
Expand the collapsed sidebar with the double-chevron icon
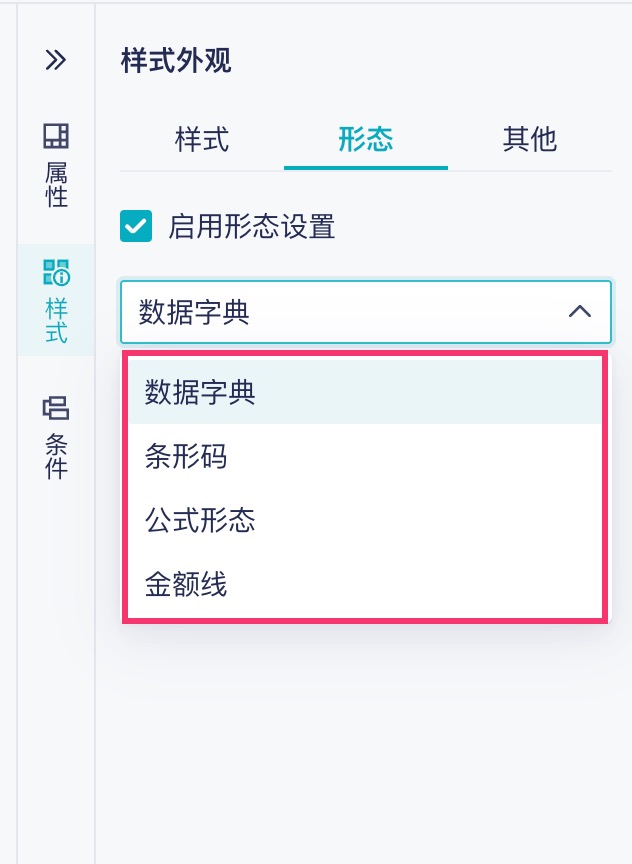pyautogui.click(x=56, y=60)
